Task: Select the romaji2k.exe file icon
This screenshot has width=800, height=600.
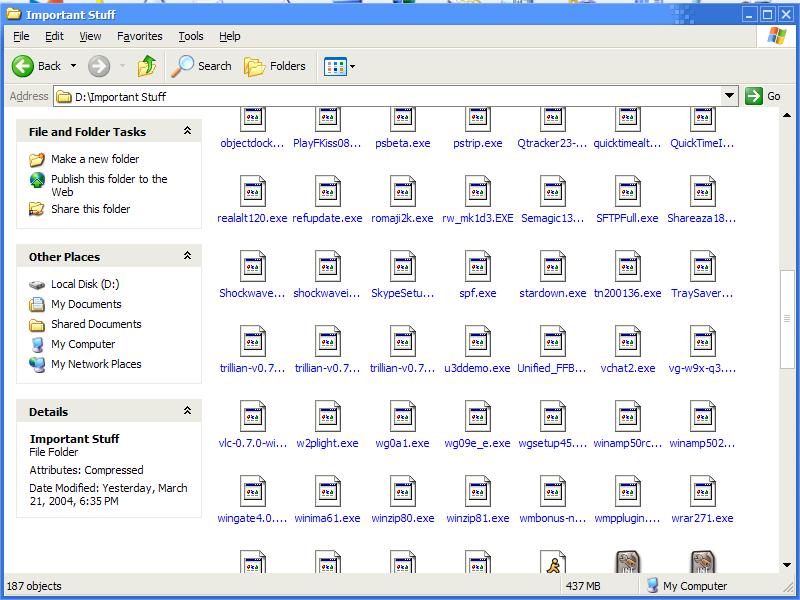Action: pos(403,191)
